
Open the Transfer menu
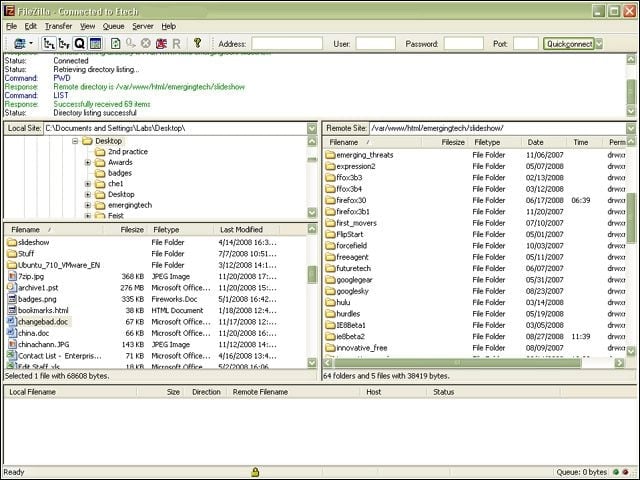point(58,26)
